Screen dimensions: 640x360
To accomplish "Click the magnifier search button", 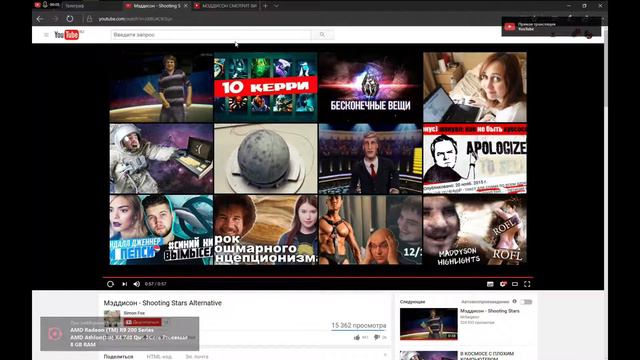I will point(322,35).
